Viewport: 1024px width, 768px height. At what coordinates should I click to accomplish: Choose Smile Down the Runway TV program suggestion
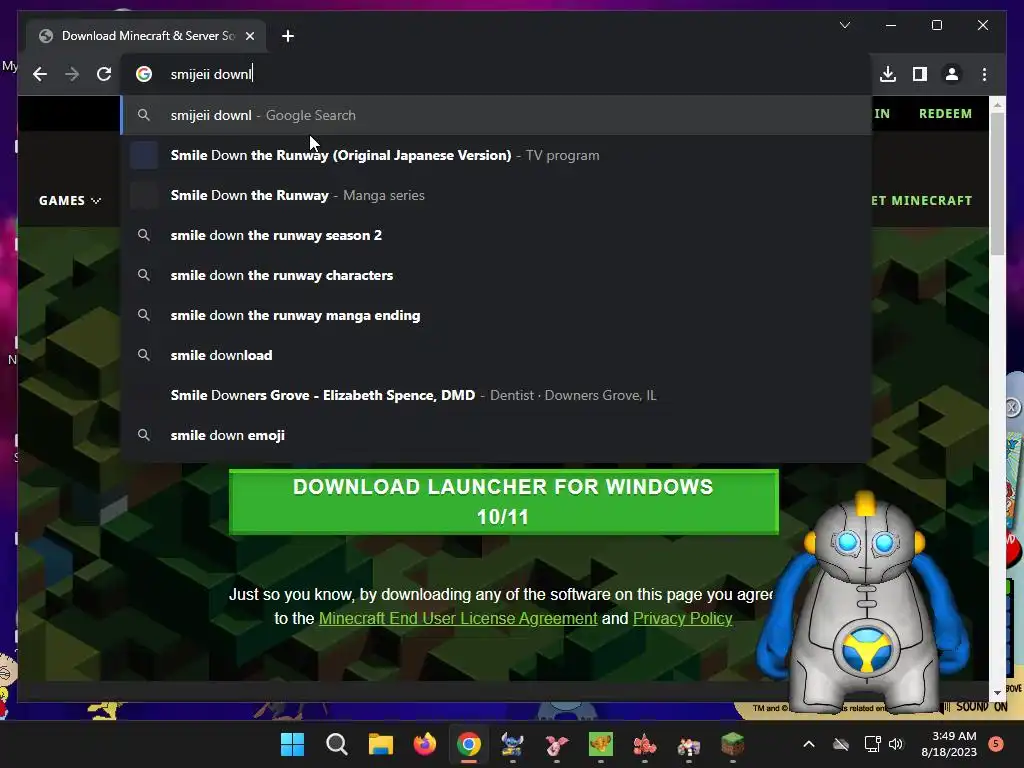point(496,155)
